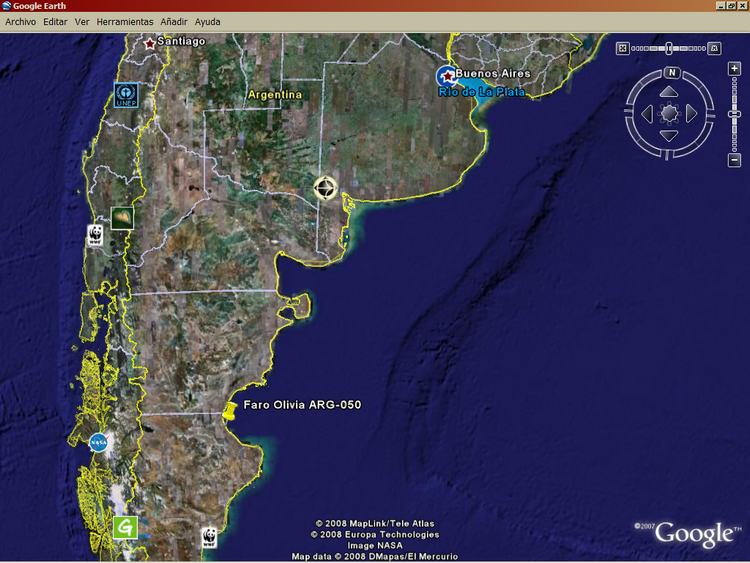Open the Herramientas menu

(125, 22)
